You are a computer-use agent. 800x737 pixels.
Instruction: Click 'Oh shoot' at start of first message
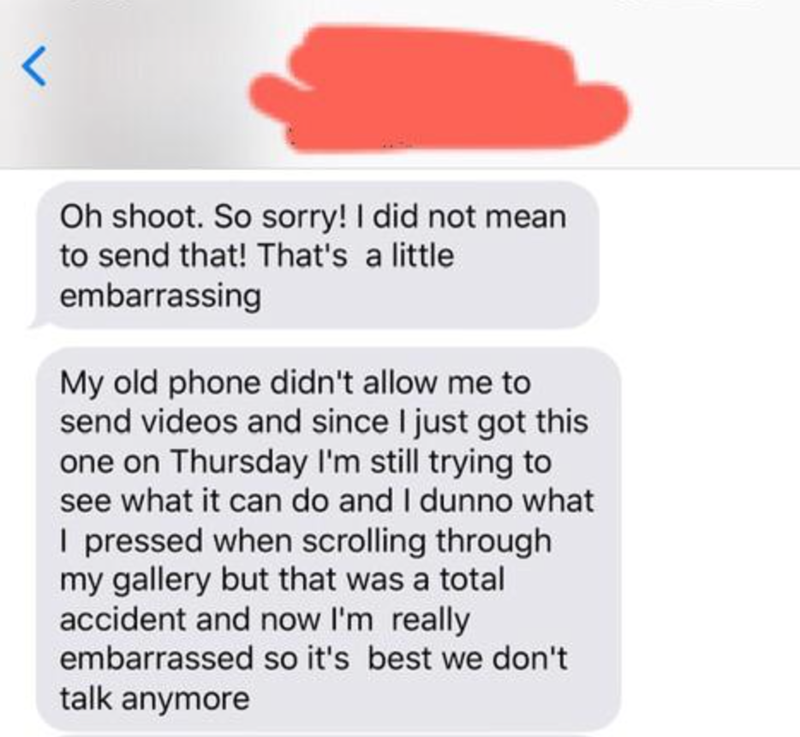(130, 216)
